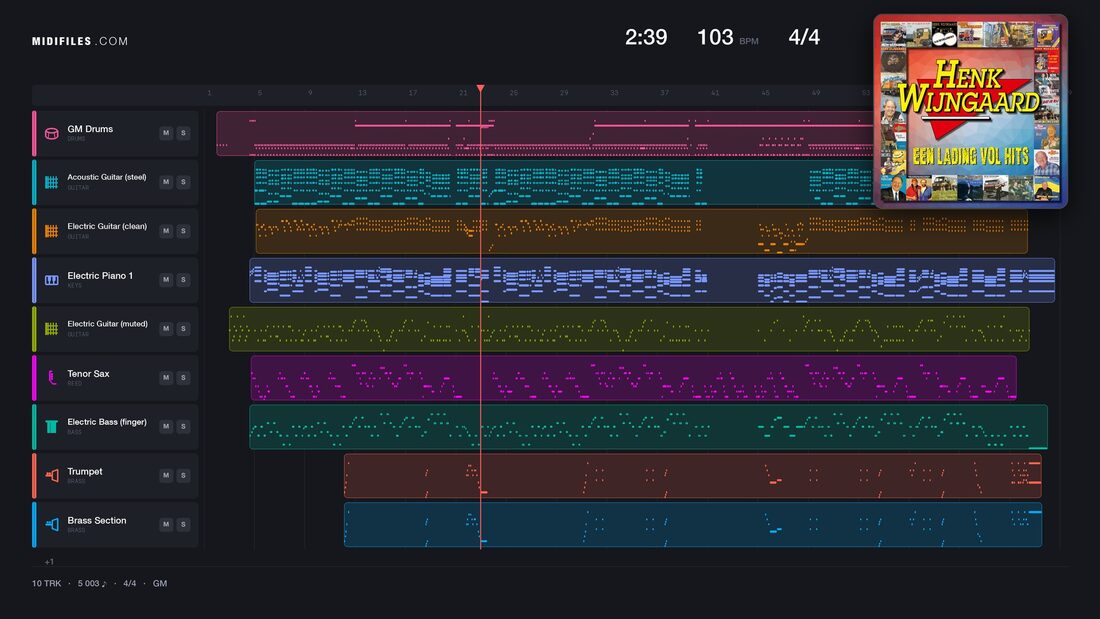Open the MIDIFILES.COM logo link

pyautogui.click(x=80, y=41)
